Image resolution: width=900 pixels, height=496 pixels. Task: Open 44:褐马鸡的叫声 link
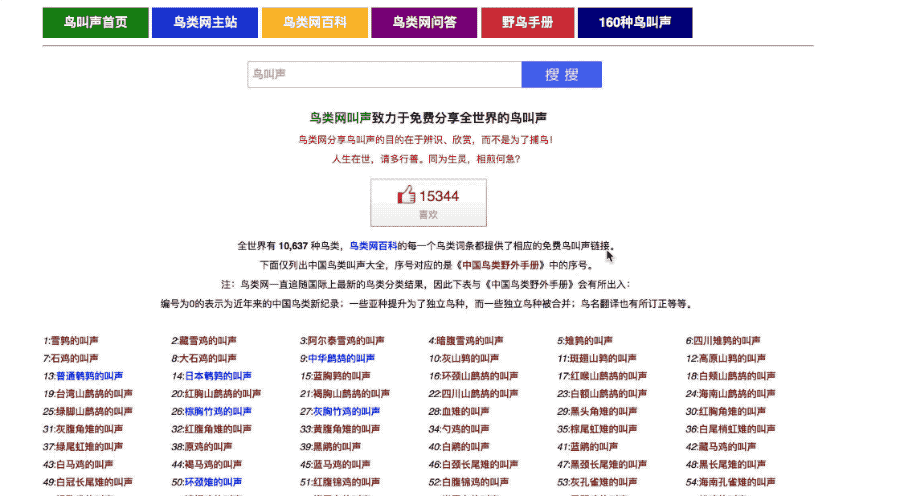(x=207, y=465)
